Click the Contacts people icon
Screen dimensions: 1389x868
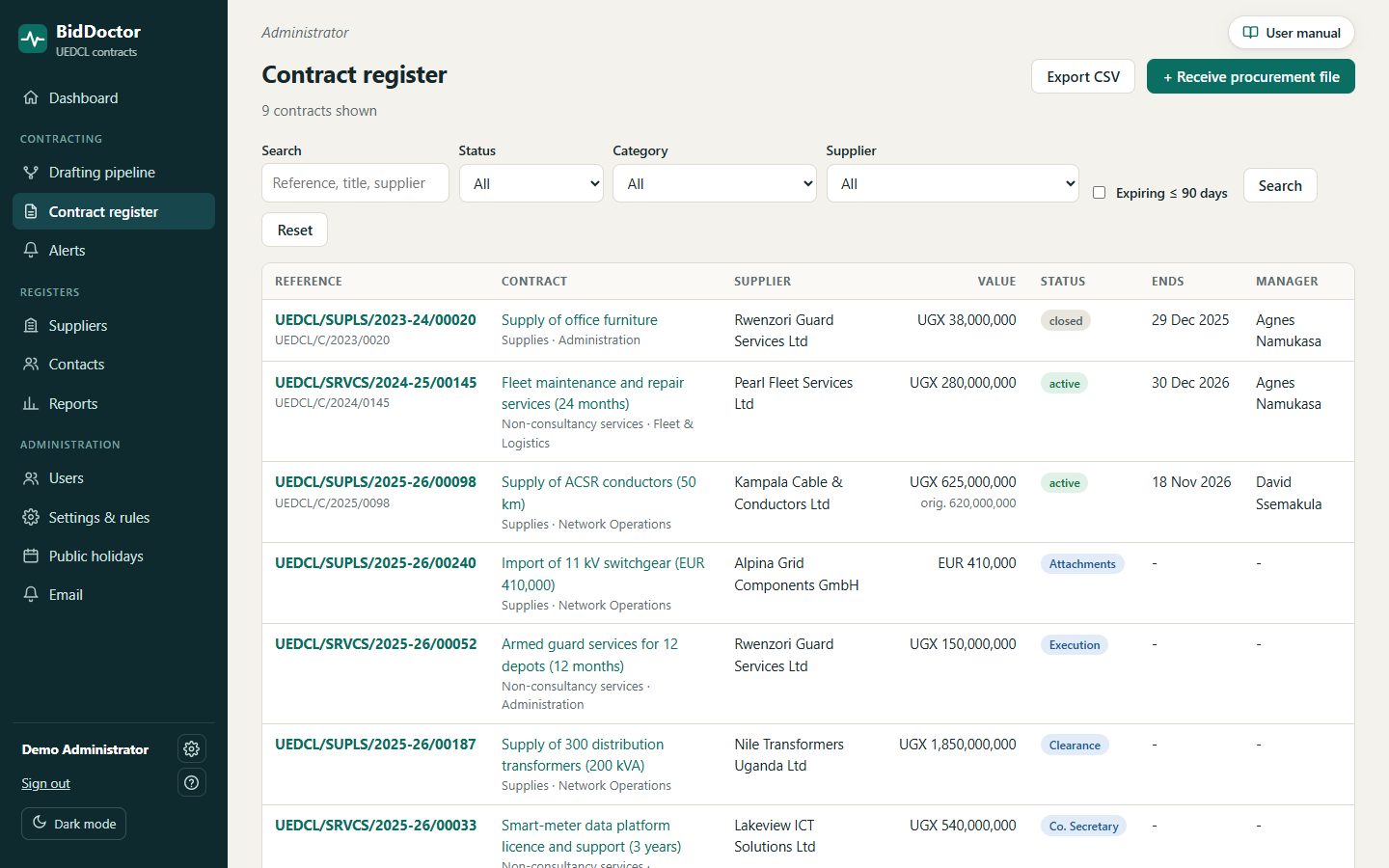pyautogui.click(x=31, y=364)
